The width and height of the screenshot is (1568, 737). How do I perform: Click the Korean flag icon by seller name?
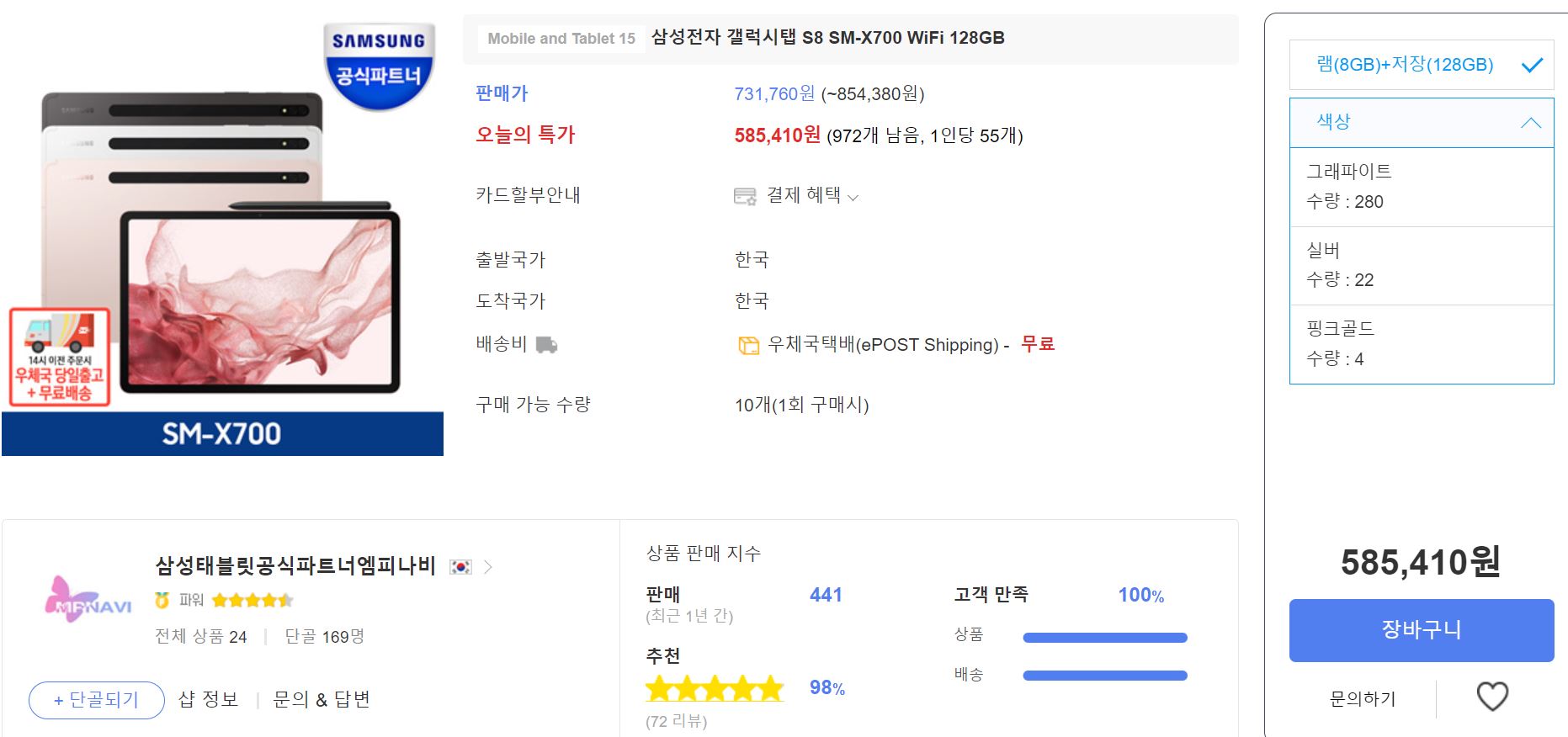(460, 567)
